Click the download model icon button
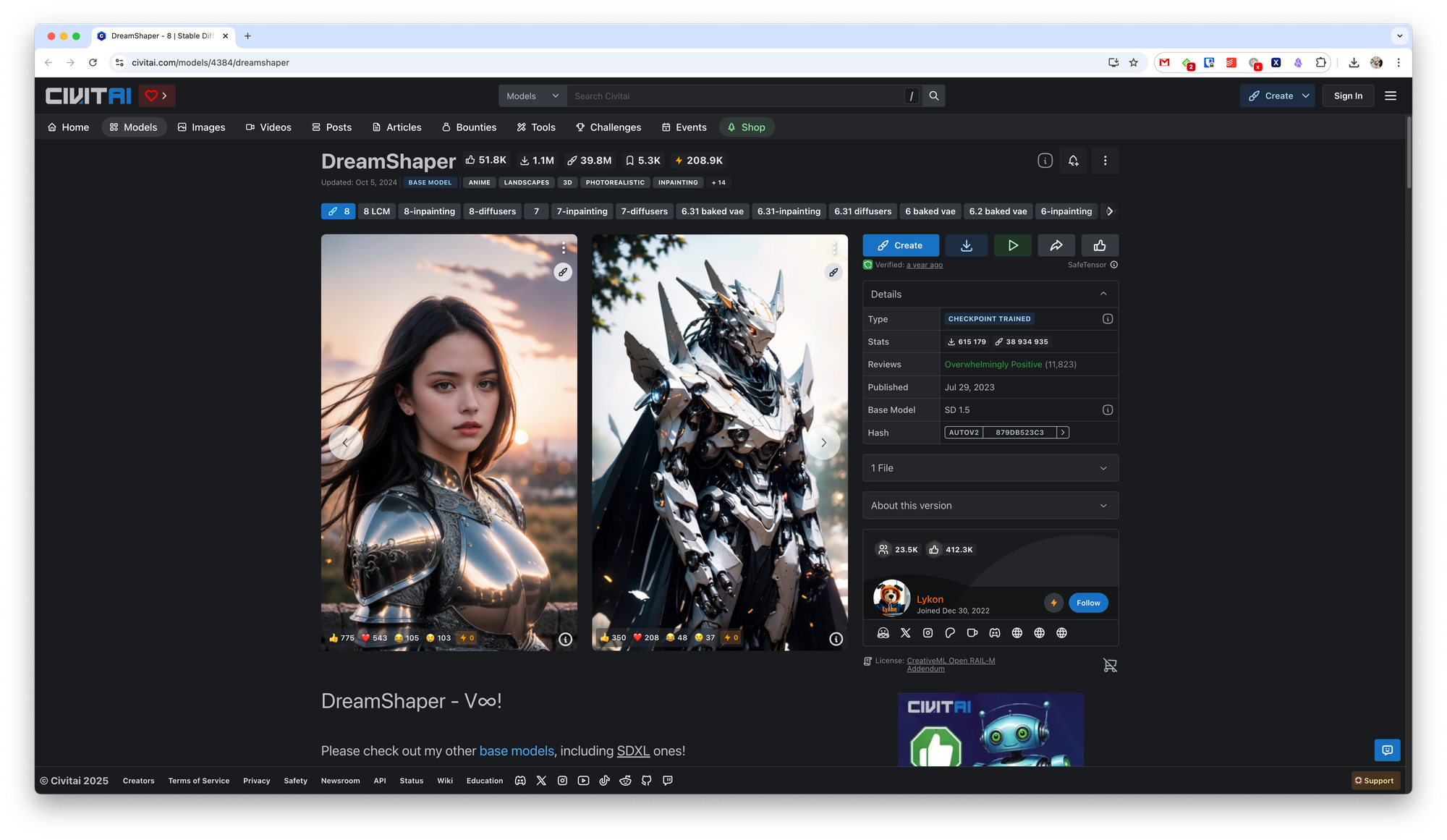 [x=966, y=245]
